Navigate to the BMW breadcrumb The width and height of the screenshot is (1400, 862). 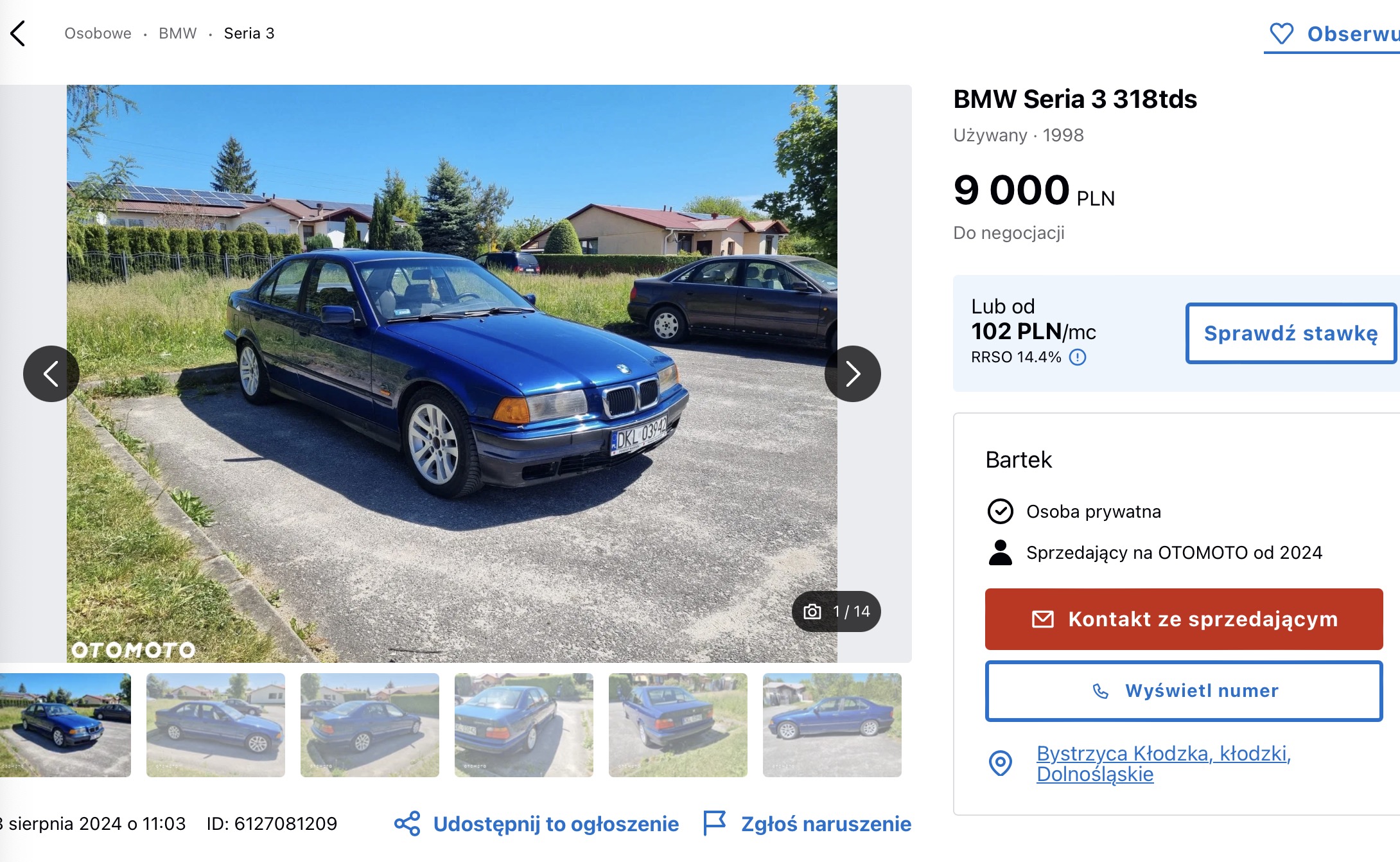pos(178,33)
